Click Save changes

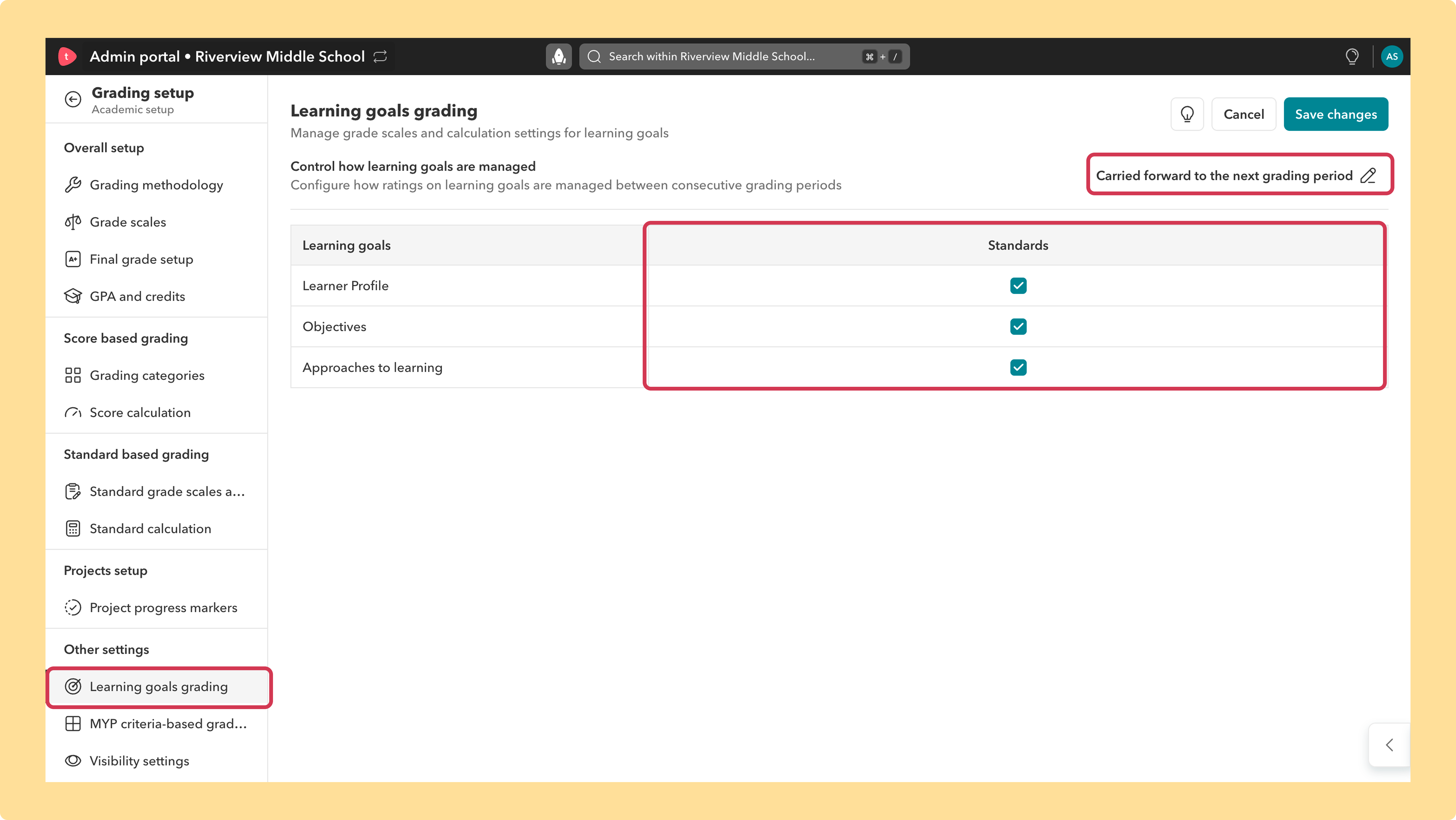pyautogui.click(x=1336, y=114)
